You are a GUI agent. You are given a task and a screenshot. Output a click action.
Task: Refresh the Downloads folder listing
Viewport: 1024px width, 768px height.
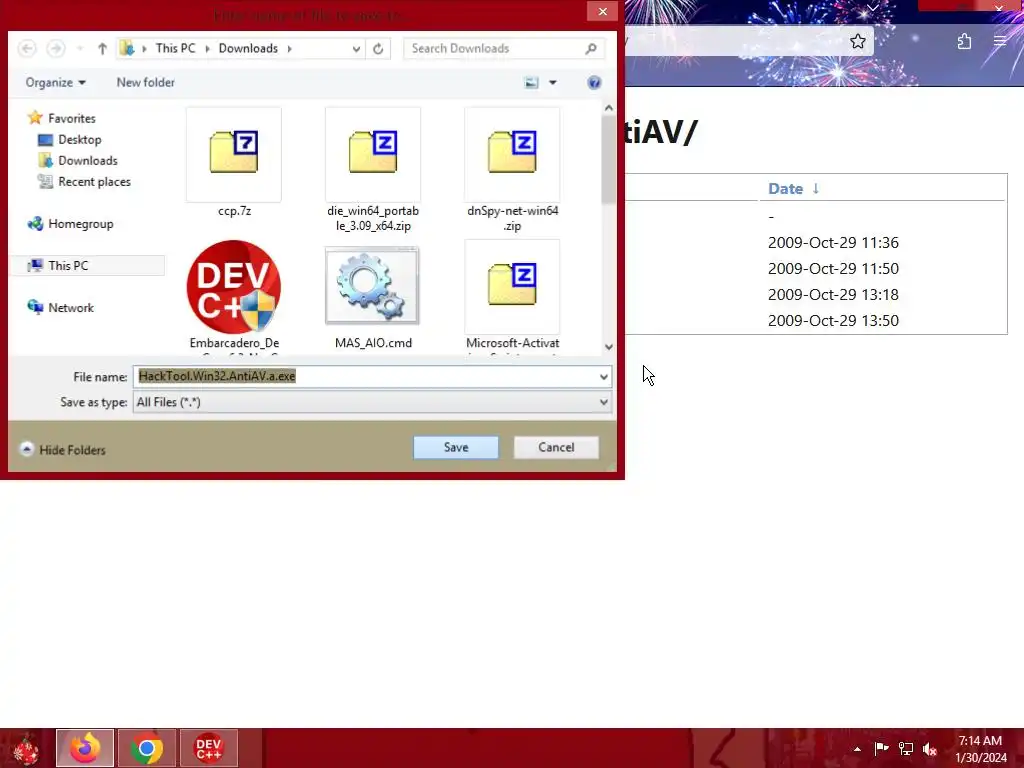[378, 48]
